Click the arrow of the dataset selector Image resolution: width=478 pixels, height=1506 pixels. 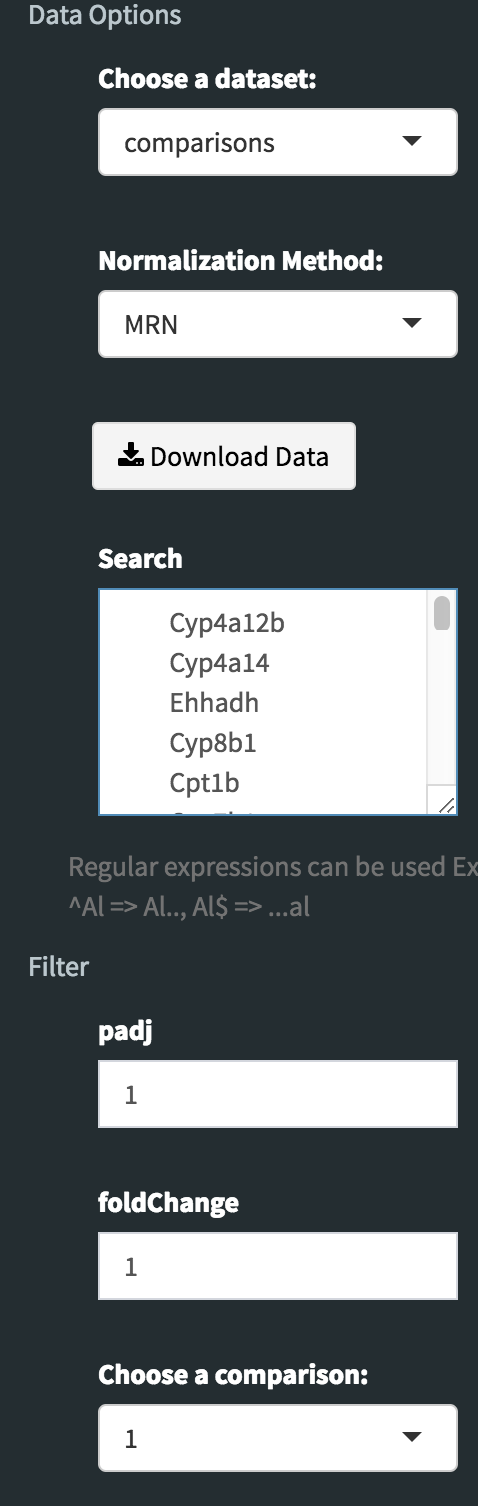tap(411, 141)
